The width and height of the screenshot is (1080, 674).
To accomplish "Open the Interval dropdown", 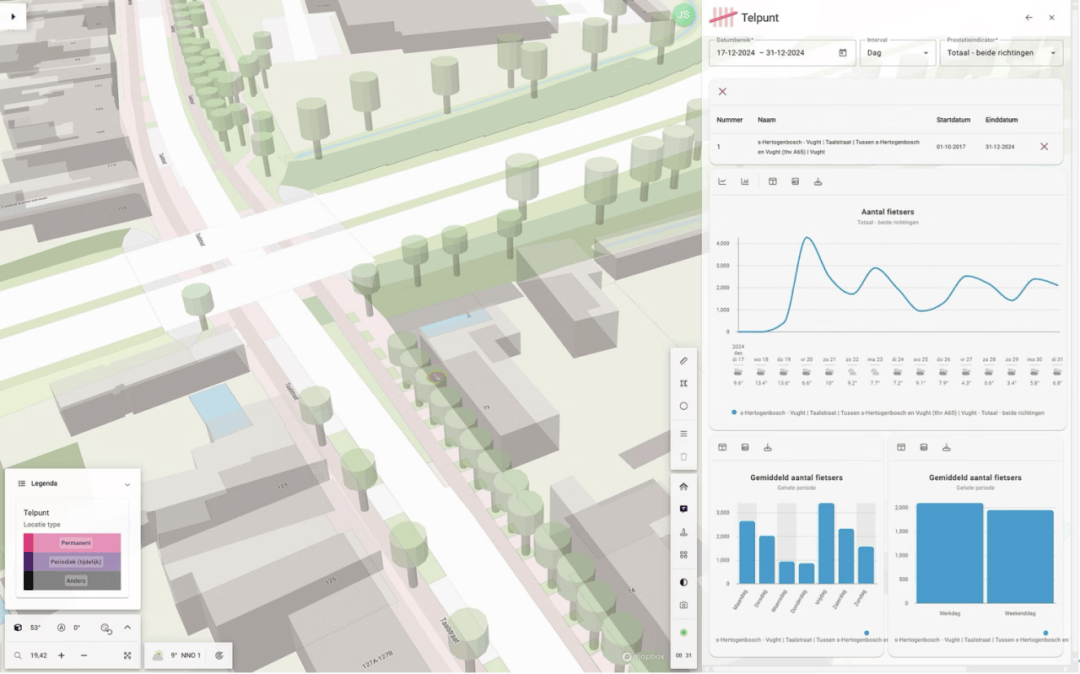I will click(x=897, y=53).
